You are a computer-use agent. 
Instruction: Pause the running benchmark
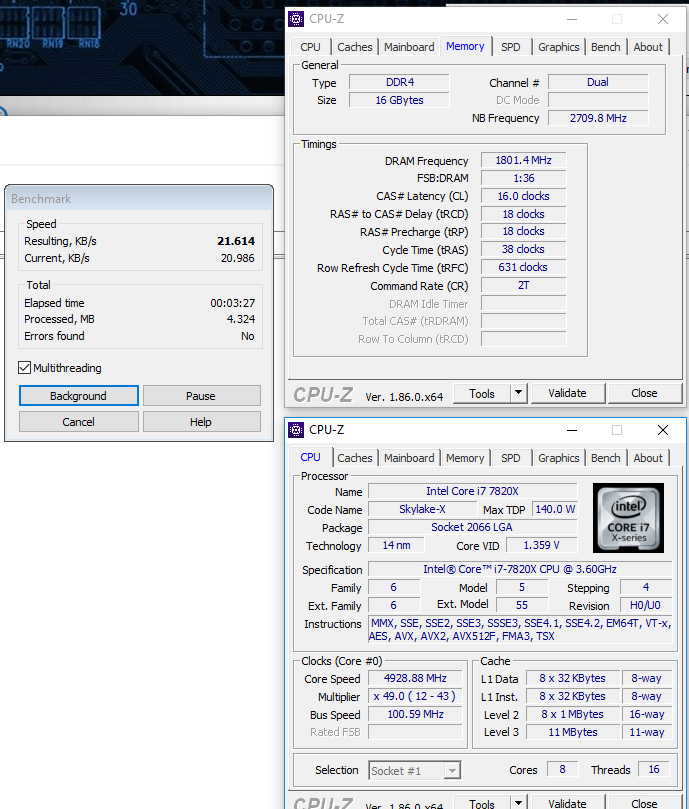tap(201, 396)
